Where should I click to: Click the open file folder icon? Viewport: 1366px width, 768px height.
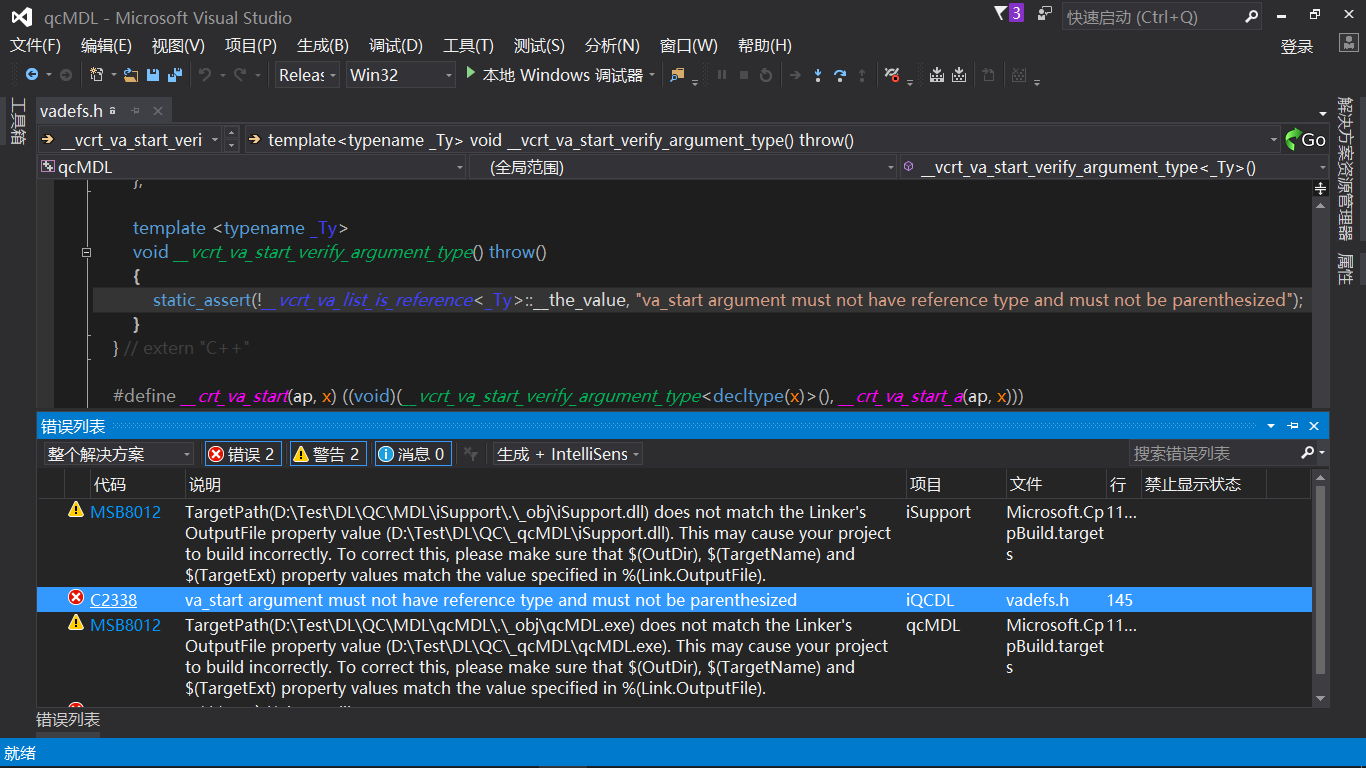point(130,75)
